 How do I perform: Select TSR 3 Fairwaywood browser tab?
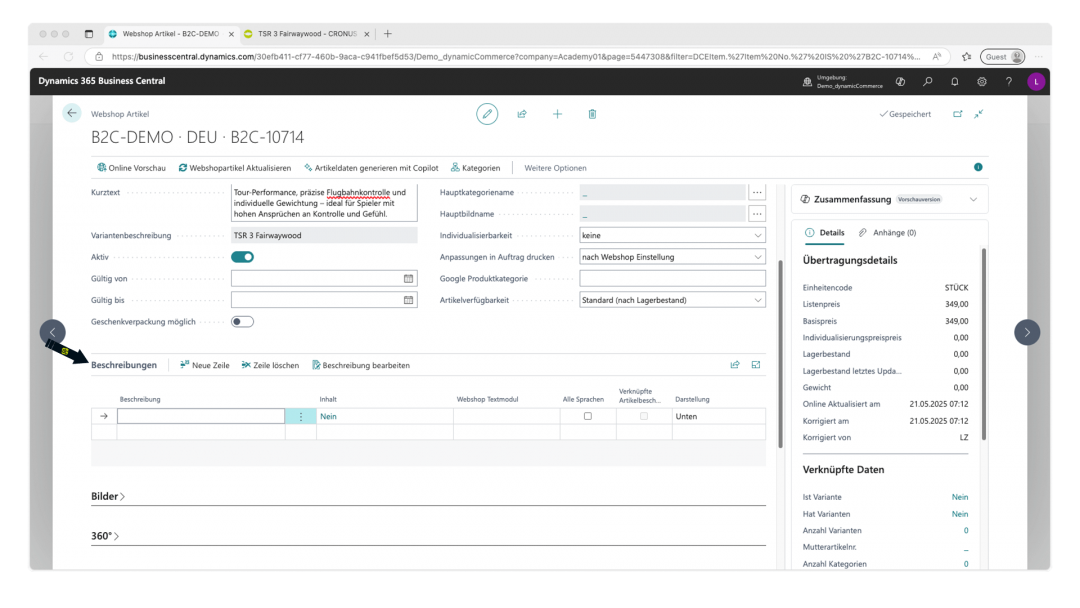pos(307,34)
